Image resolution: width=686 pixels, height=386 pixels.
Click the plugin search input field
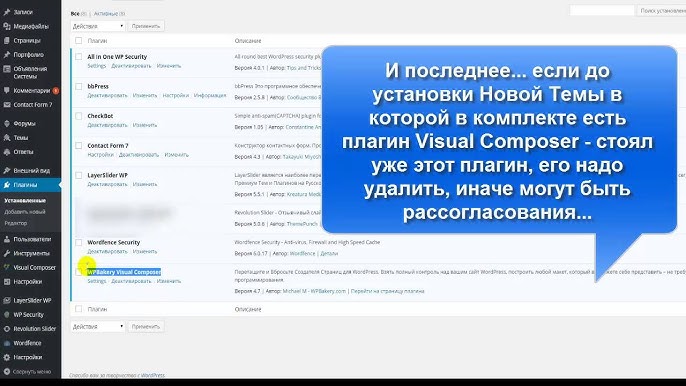point(602,11)
